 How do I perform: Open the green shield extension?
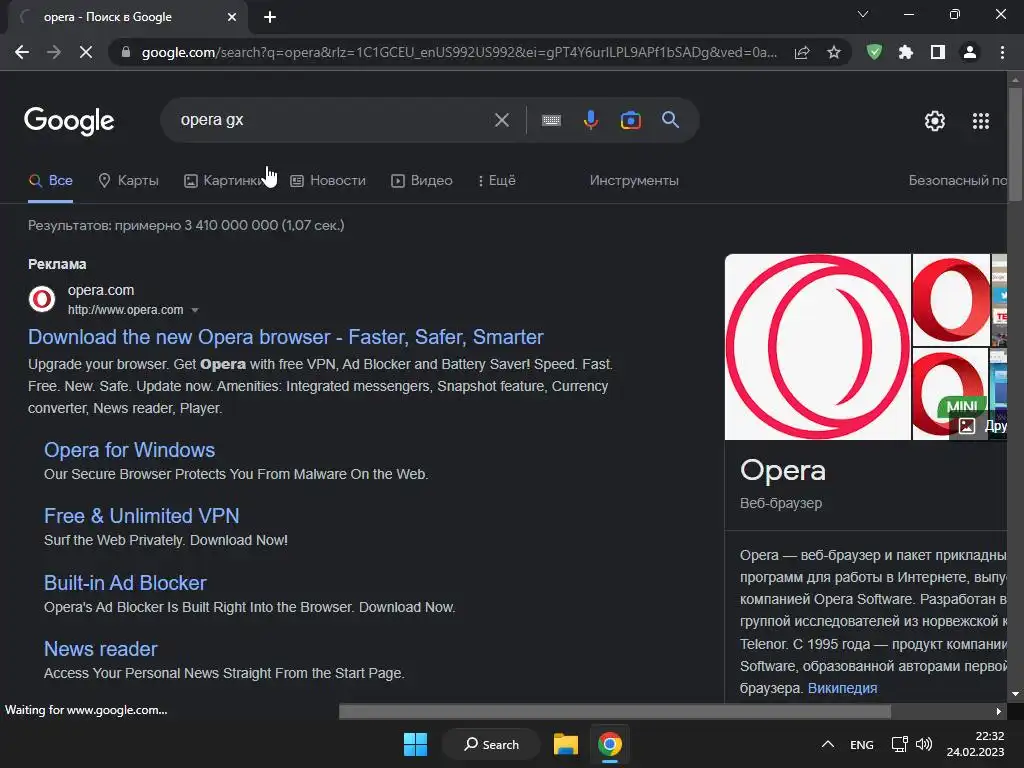pyautogui.click(x=874, y=52)
